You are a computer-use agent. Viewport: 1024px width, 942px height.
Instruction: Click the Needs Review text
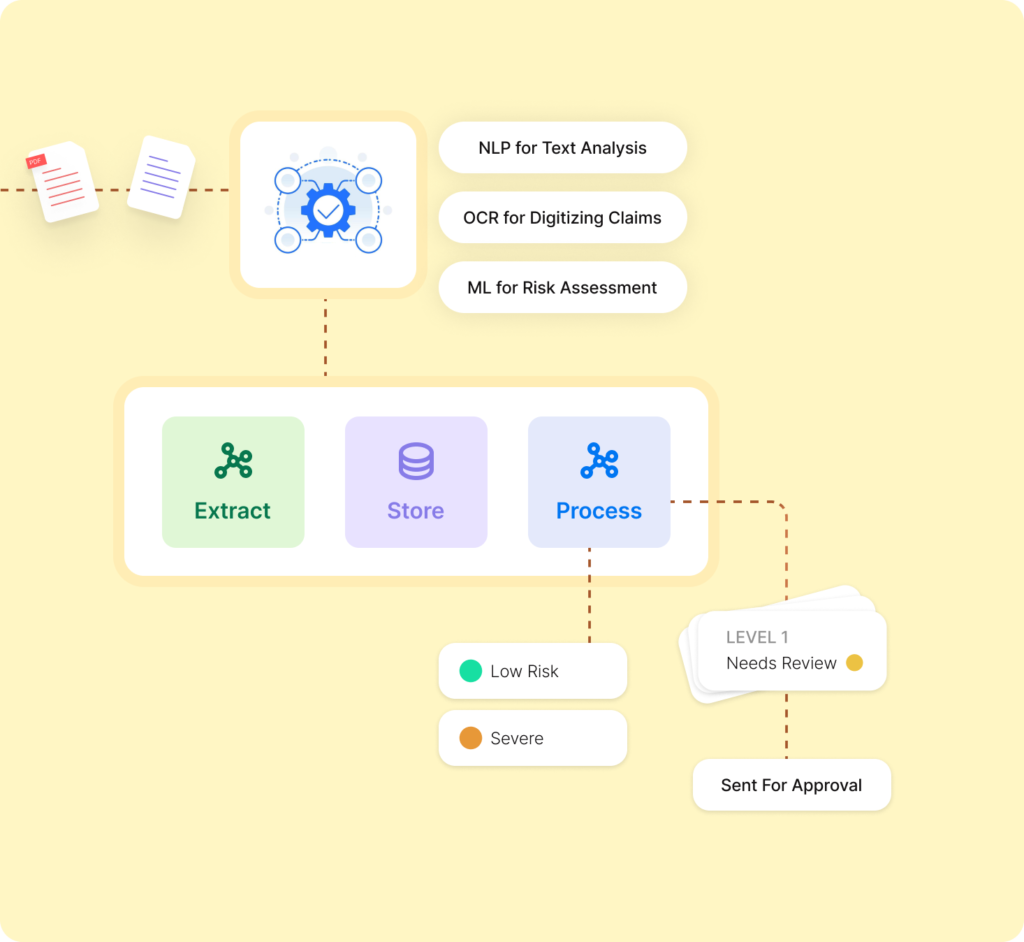pos(781,663)
